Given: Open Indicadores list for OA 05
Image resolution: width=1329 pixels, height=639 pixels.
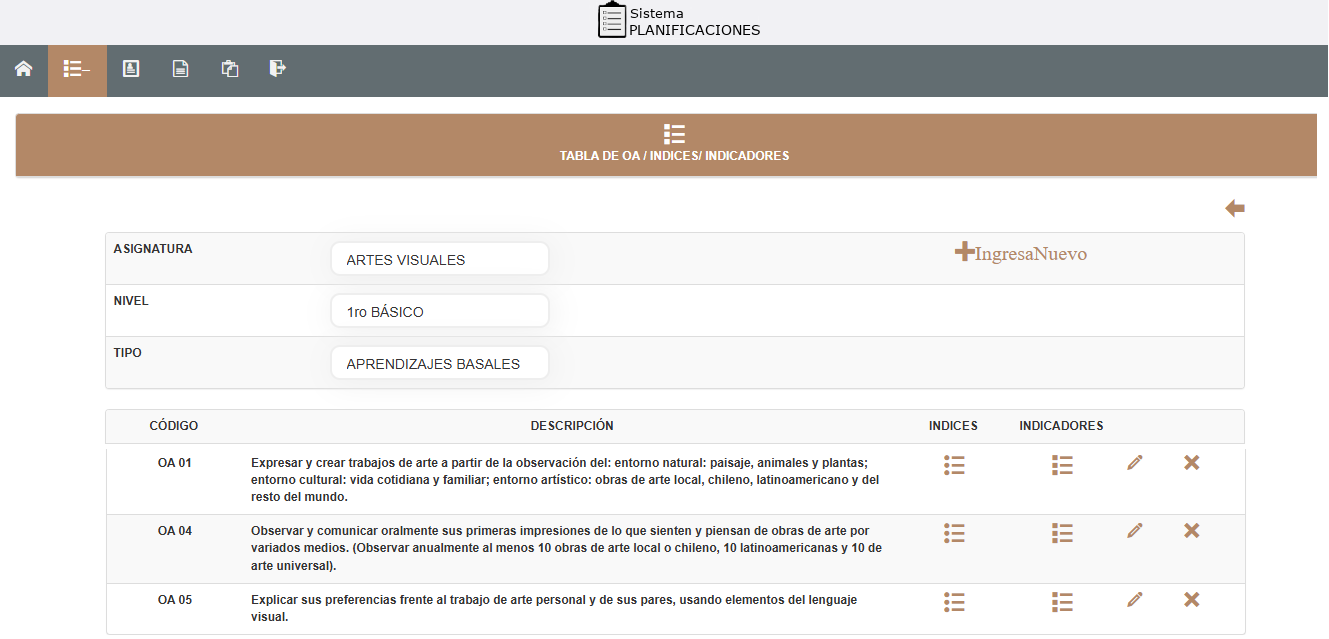Looking at the screenshot, I should pyautogui.click(x=1062, y=602).
